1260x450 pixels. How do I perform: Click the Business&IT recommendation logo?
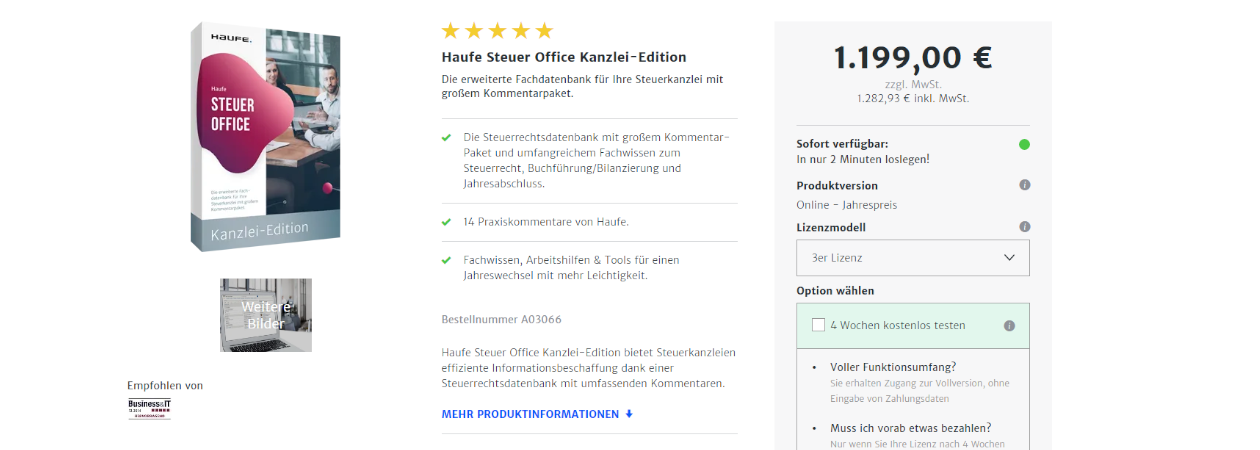tap(150, 408)
